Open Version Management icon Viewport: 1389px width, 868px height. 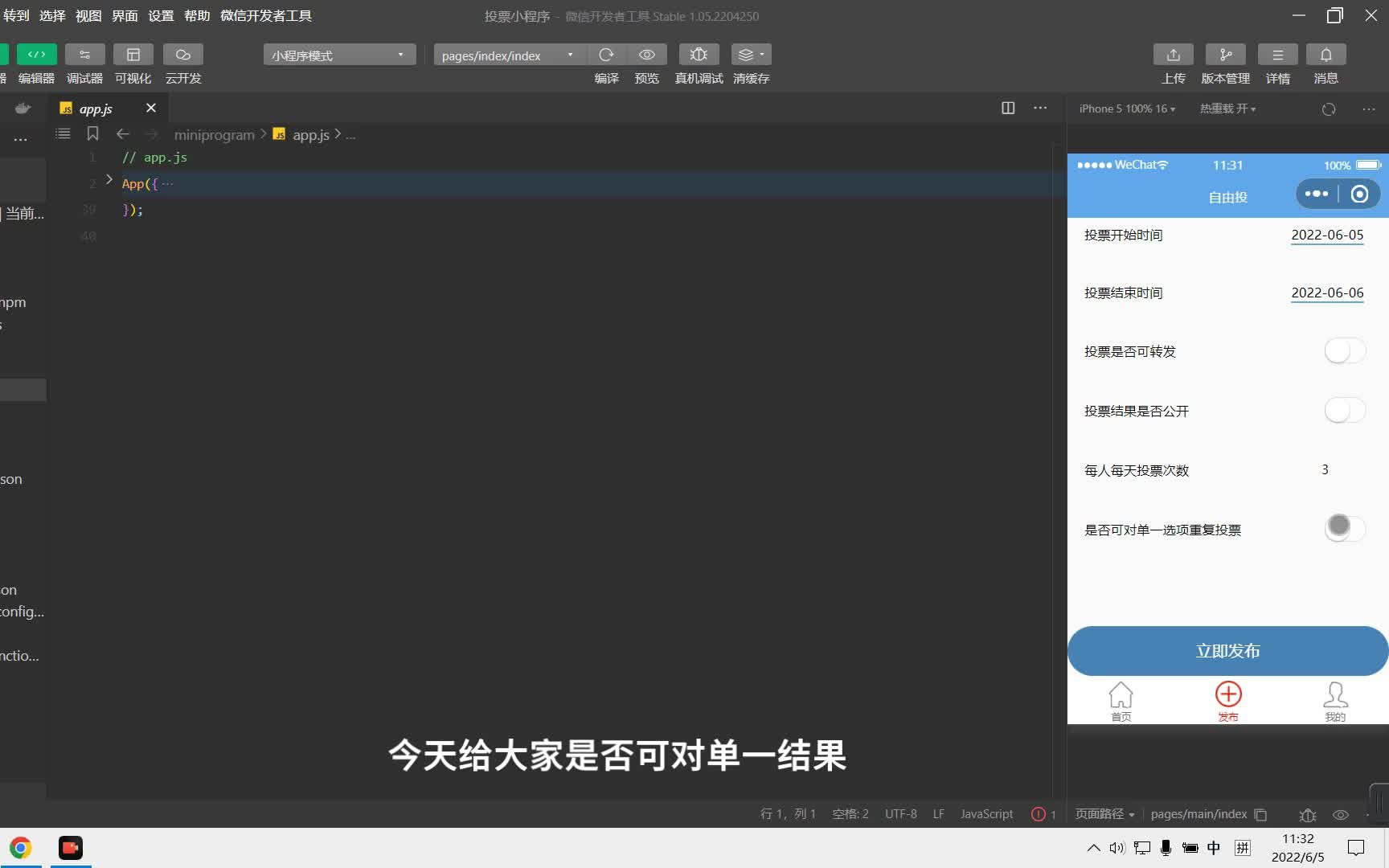point(1226,55)
